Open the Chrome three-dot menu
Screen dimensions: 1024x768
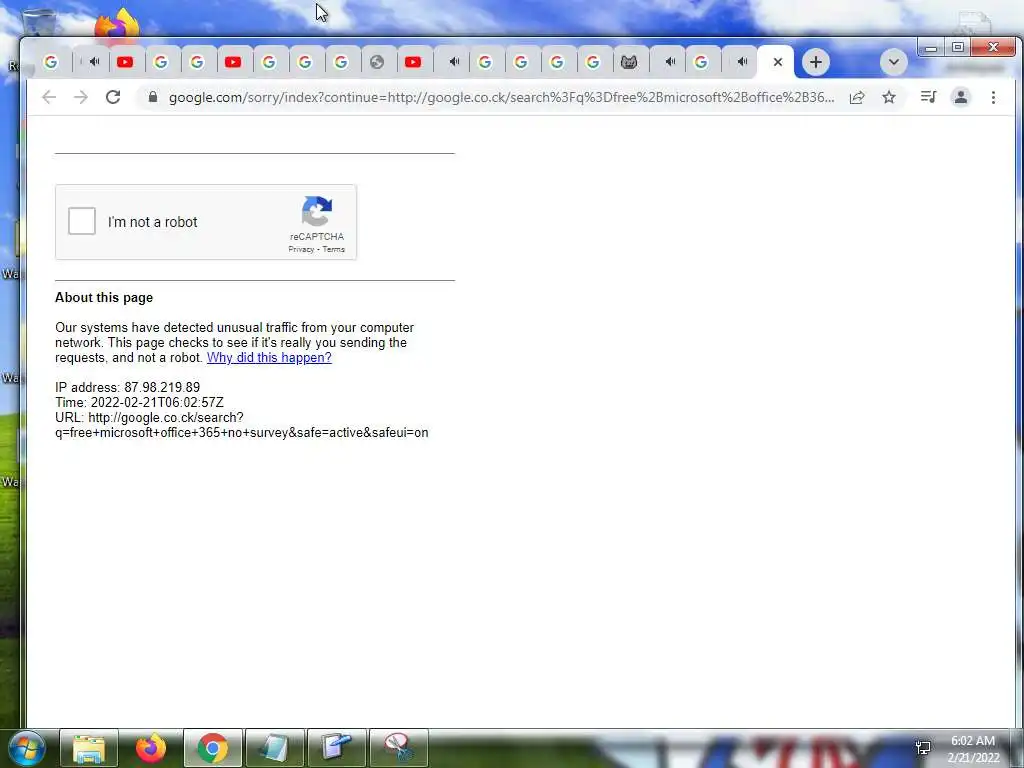(993, 97)
